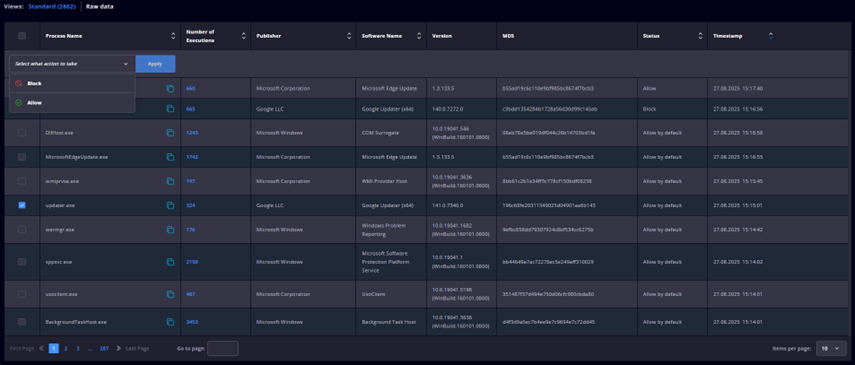Choose Block from the action menu
Image resolution: width=855 pixels, height=365 pixels.
coord(72,83)
